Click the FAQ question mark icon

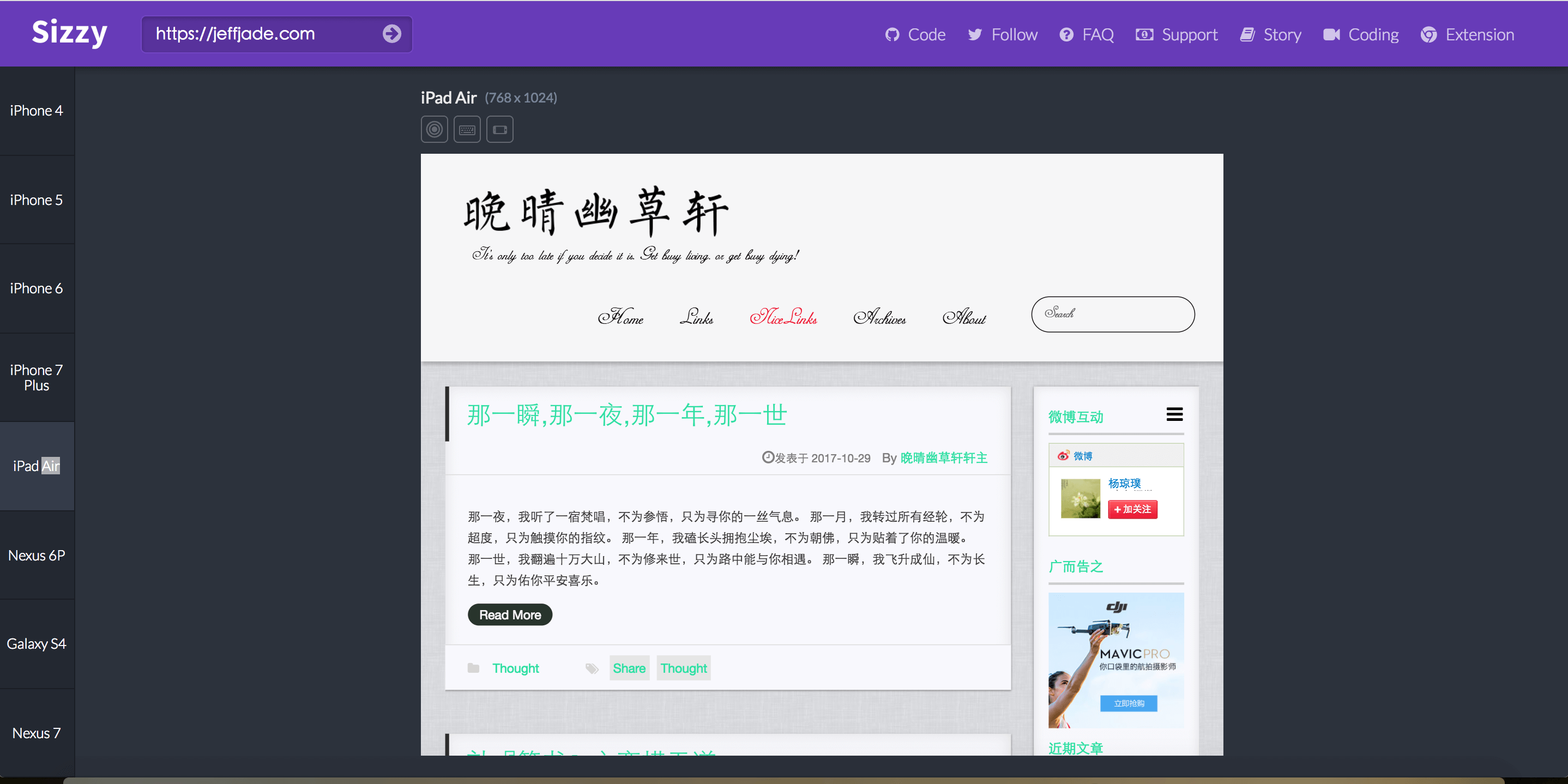point(1066,35)
